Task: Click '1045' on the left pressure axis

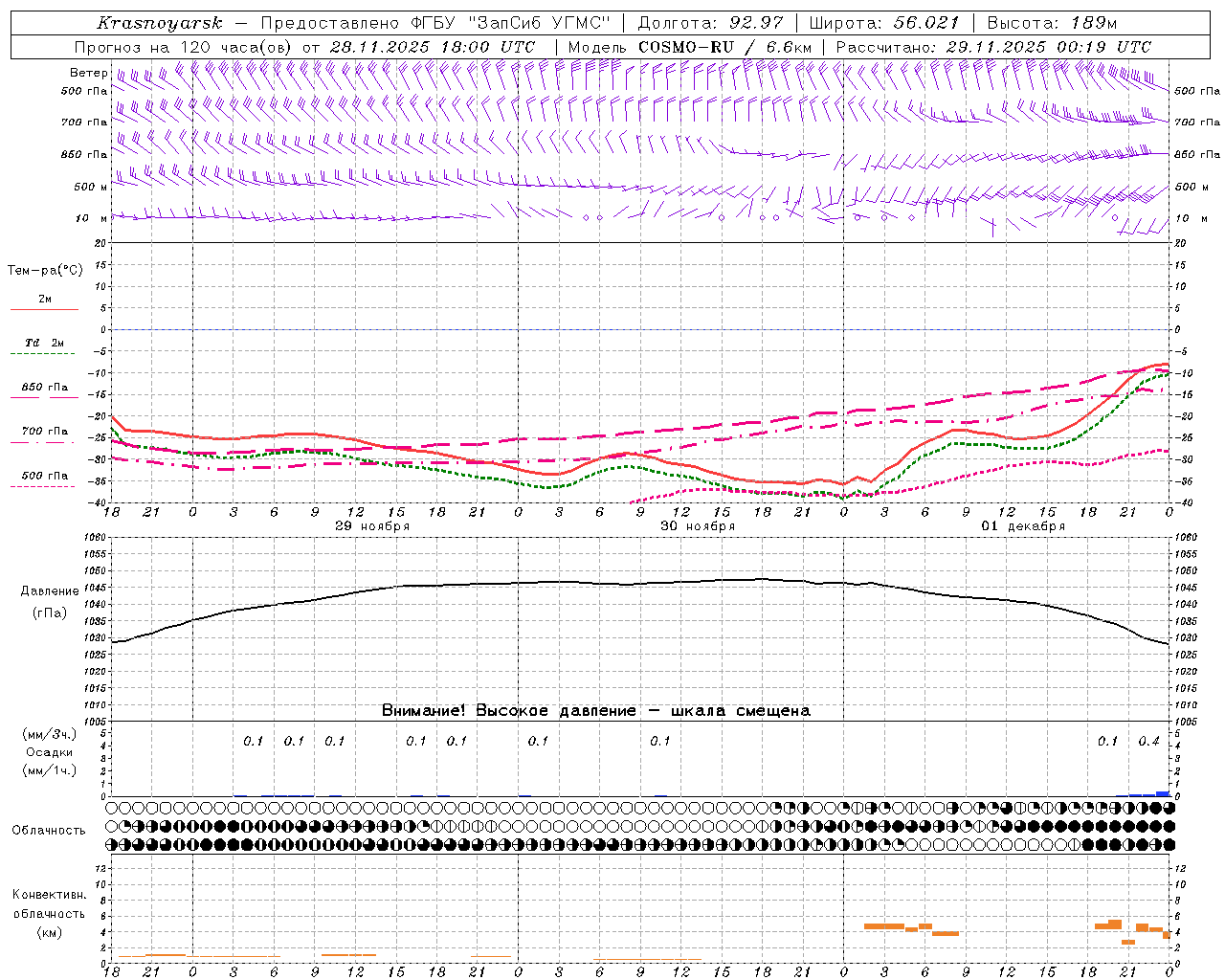Action: [x=97, y=588]
